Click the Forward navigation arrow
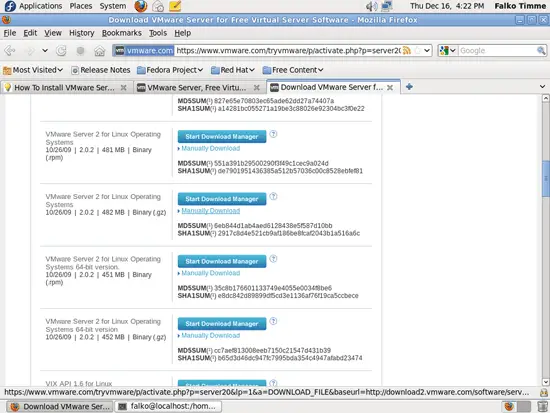This screenshot has height=413, width=550. 30,51
